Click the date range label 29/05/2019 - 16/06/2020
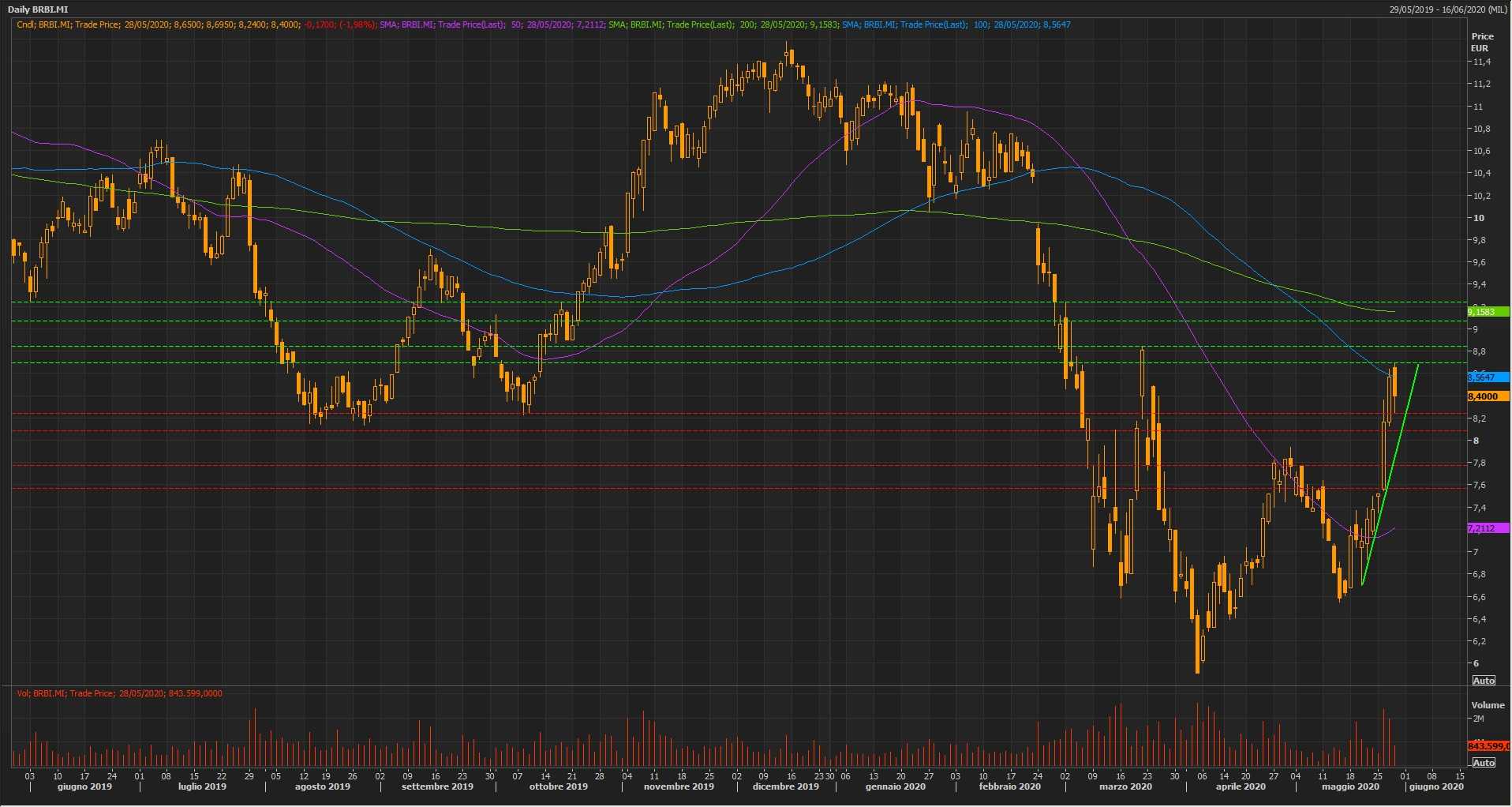This screenshot has width=1512, height=807. pos(1448,9)
